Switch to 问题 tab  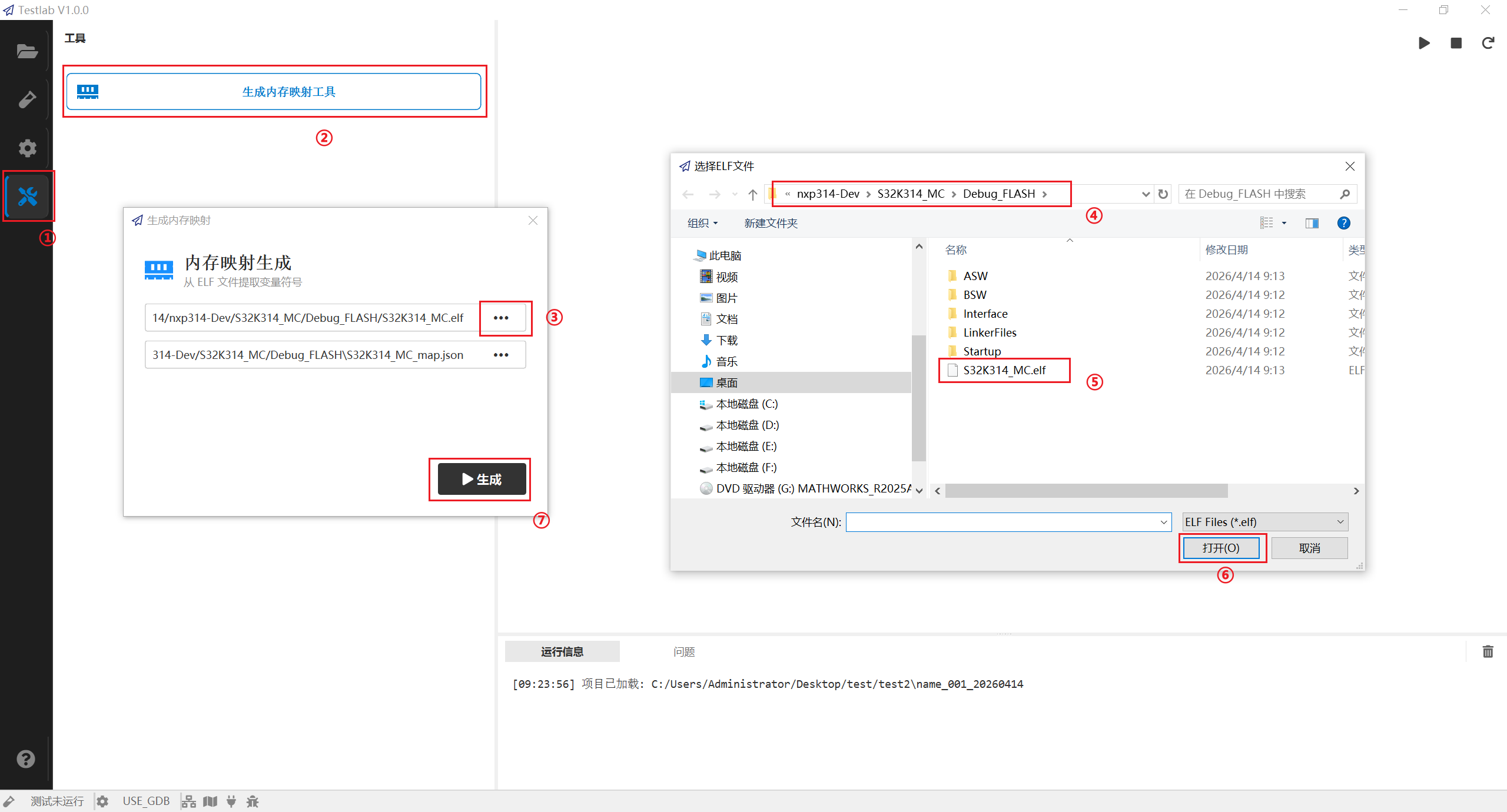coord(684,651)
